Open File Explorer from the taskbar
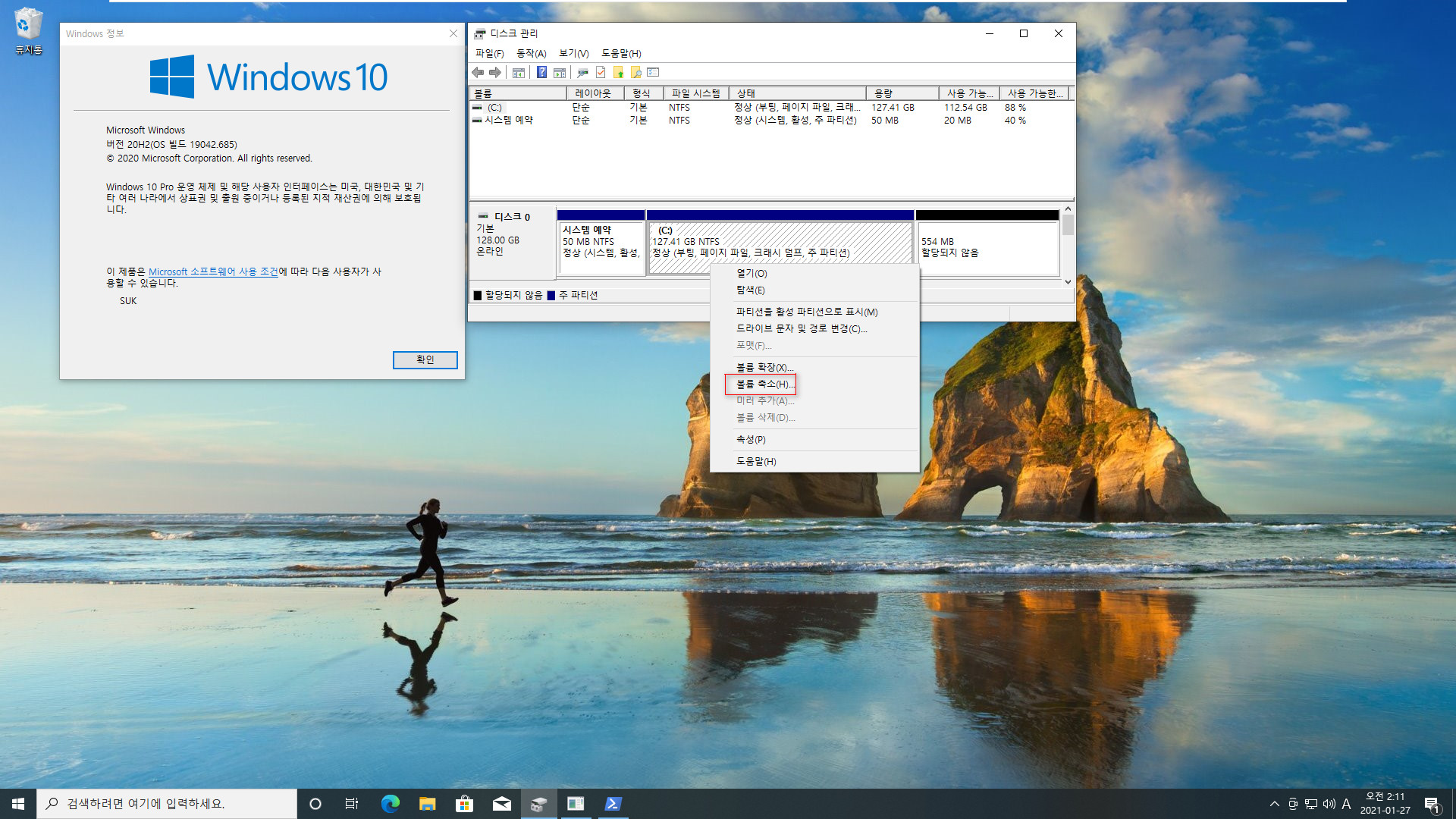Image resolution: width=1456 pixels, height=819 pixels. coord(427,804)
